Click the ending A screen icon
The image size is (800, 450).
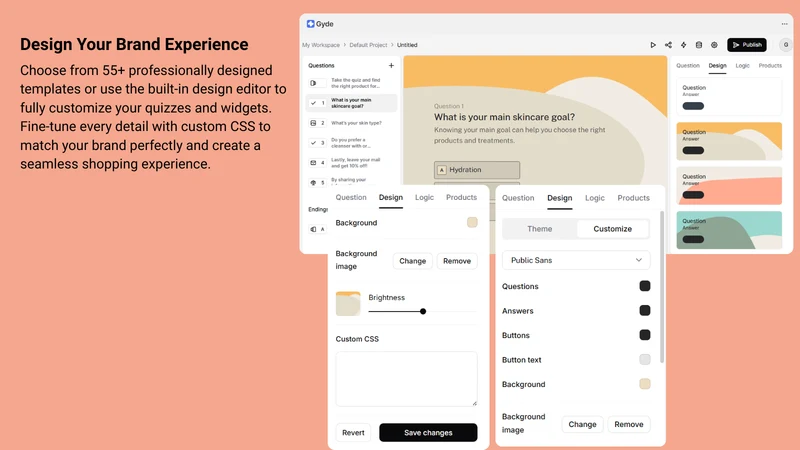[x=313, y=229]
